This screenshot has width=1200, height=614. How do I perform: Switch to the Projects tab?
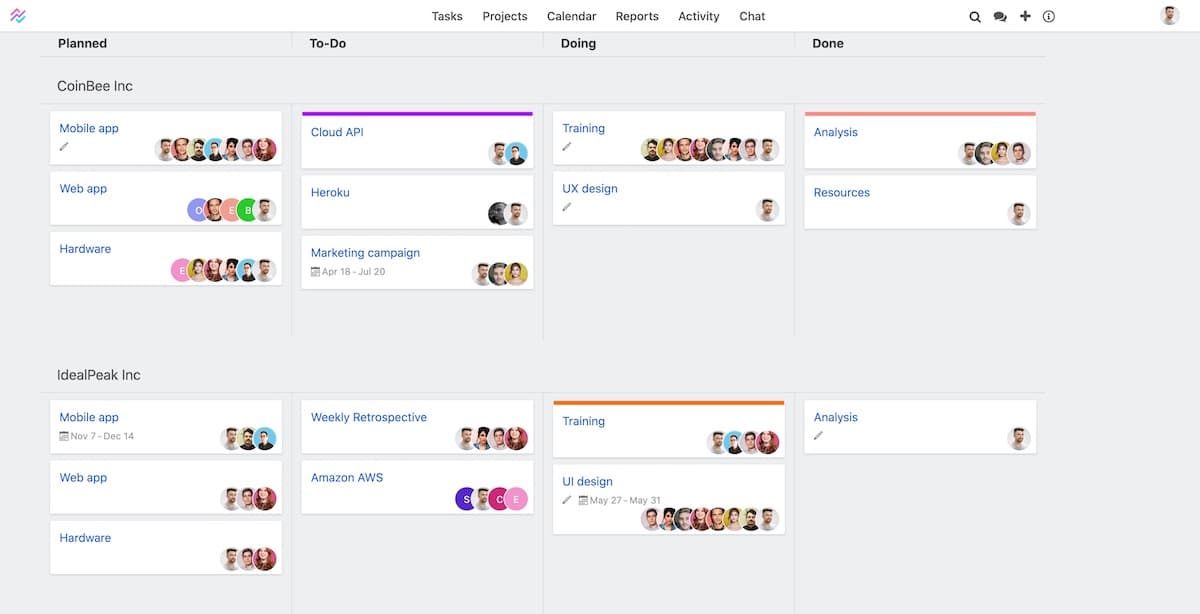click(x=505, y=16)
